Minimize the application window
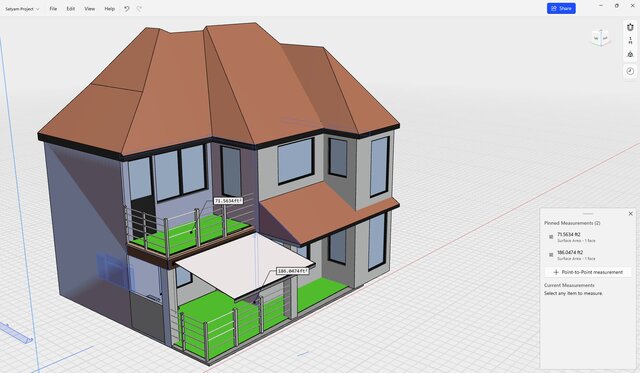 click(x=601, y=6)
